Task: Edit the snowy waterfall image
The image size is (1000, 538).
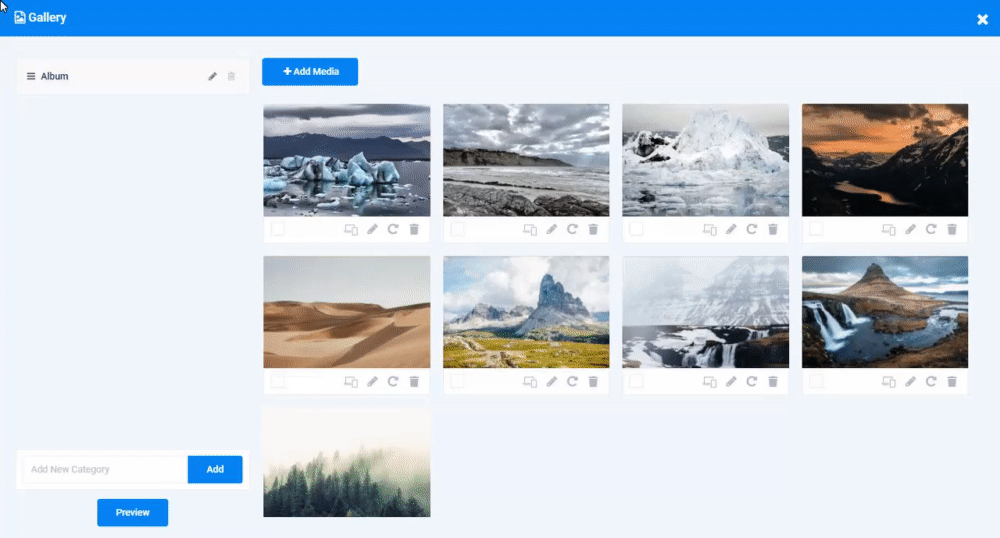Action: pyautogui.click(x=731, y=381)
